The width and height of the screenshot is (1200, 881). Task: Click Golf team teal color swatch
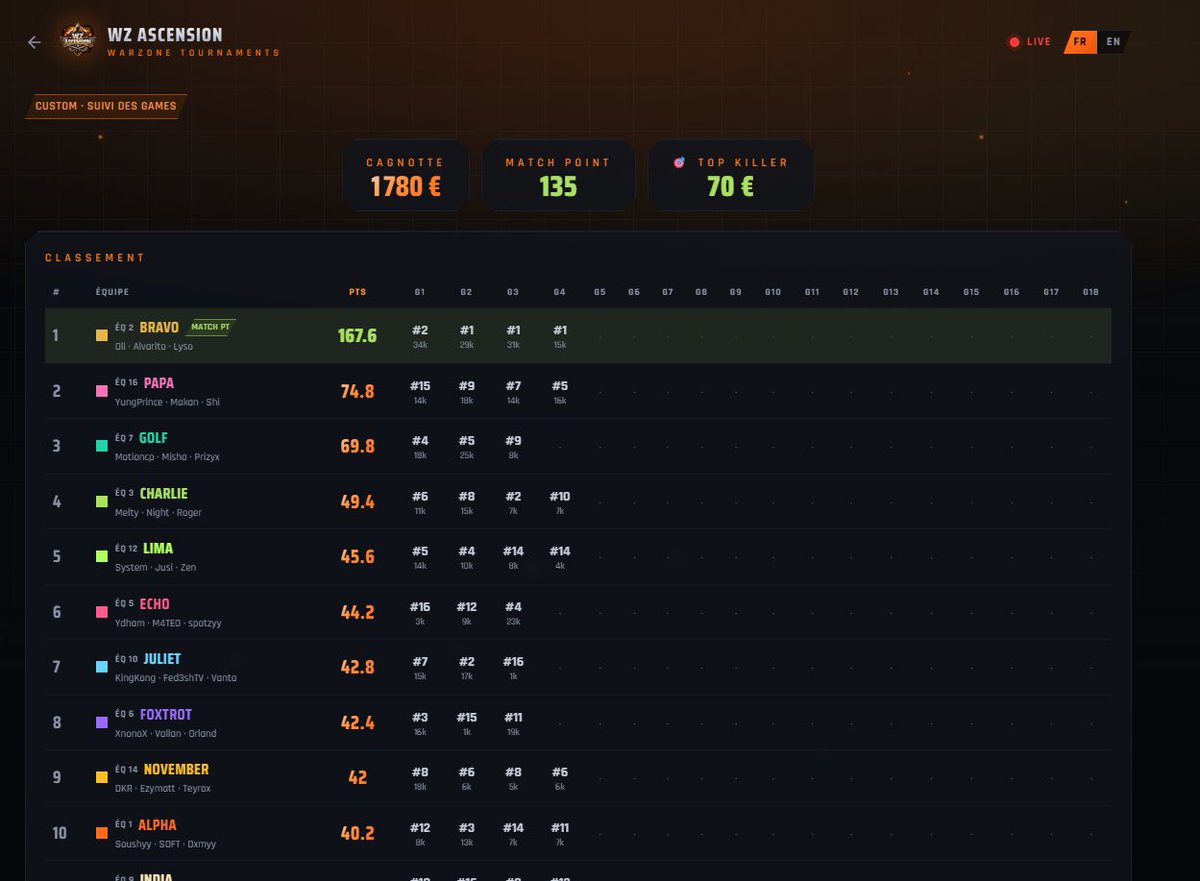click(x=102, y=446)
